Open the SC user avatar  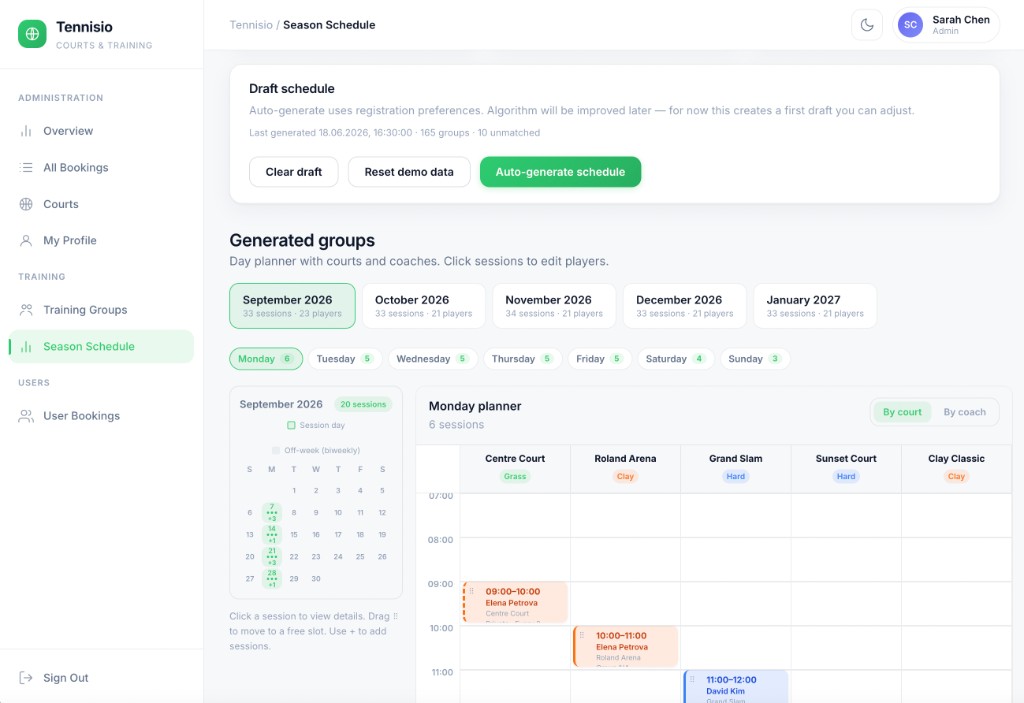pyautogui.click(x=910, y=25)
